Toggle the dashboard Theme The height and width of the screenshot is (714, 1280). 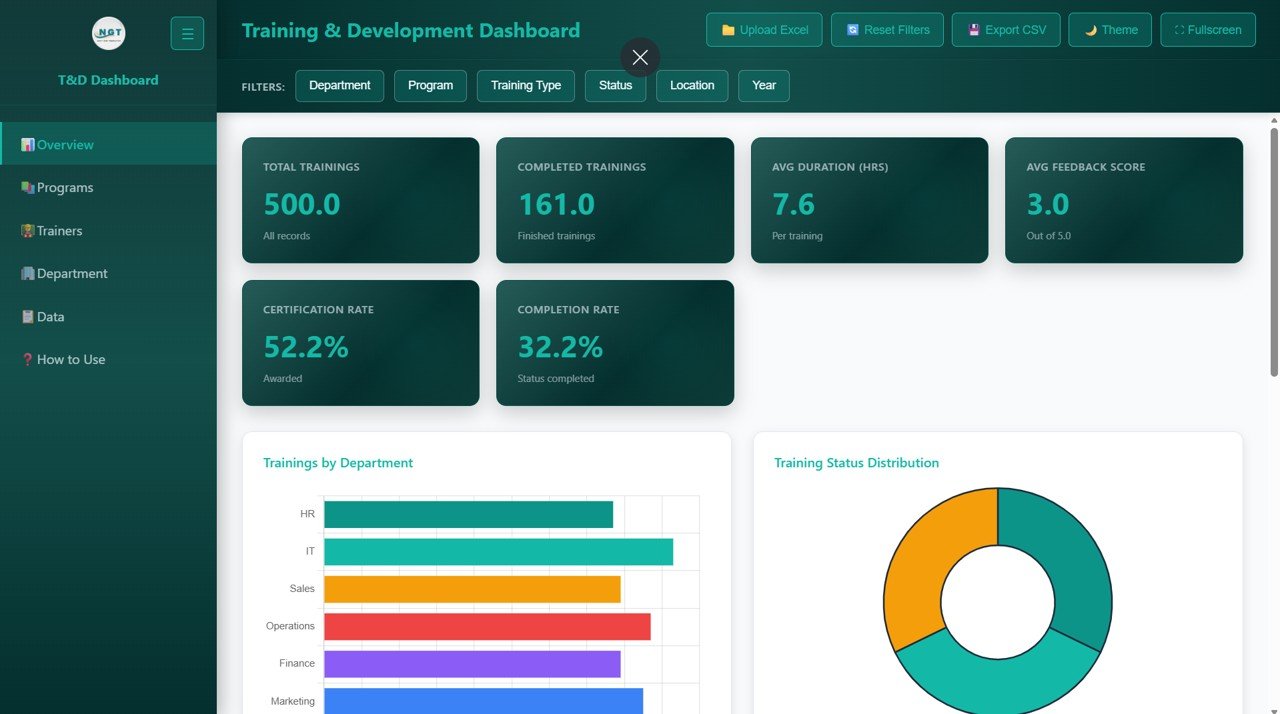coord(1110,30)
